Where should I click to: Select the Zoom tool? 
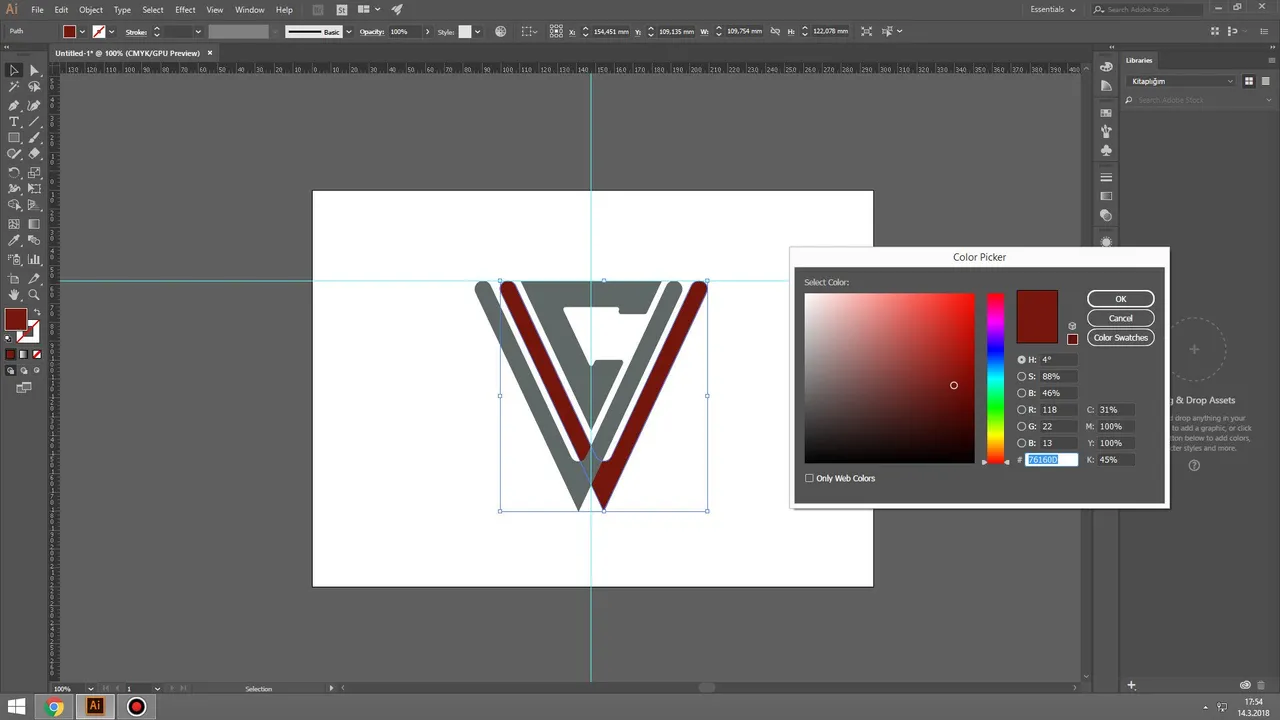pos(34,295)
